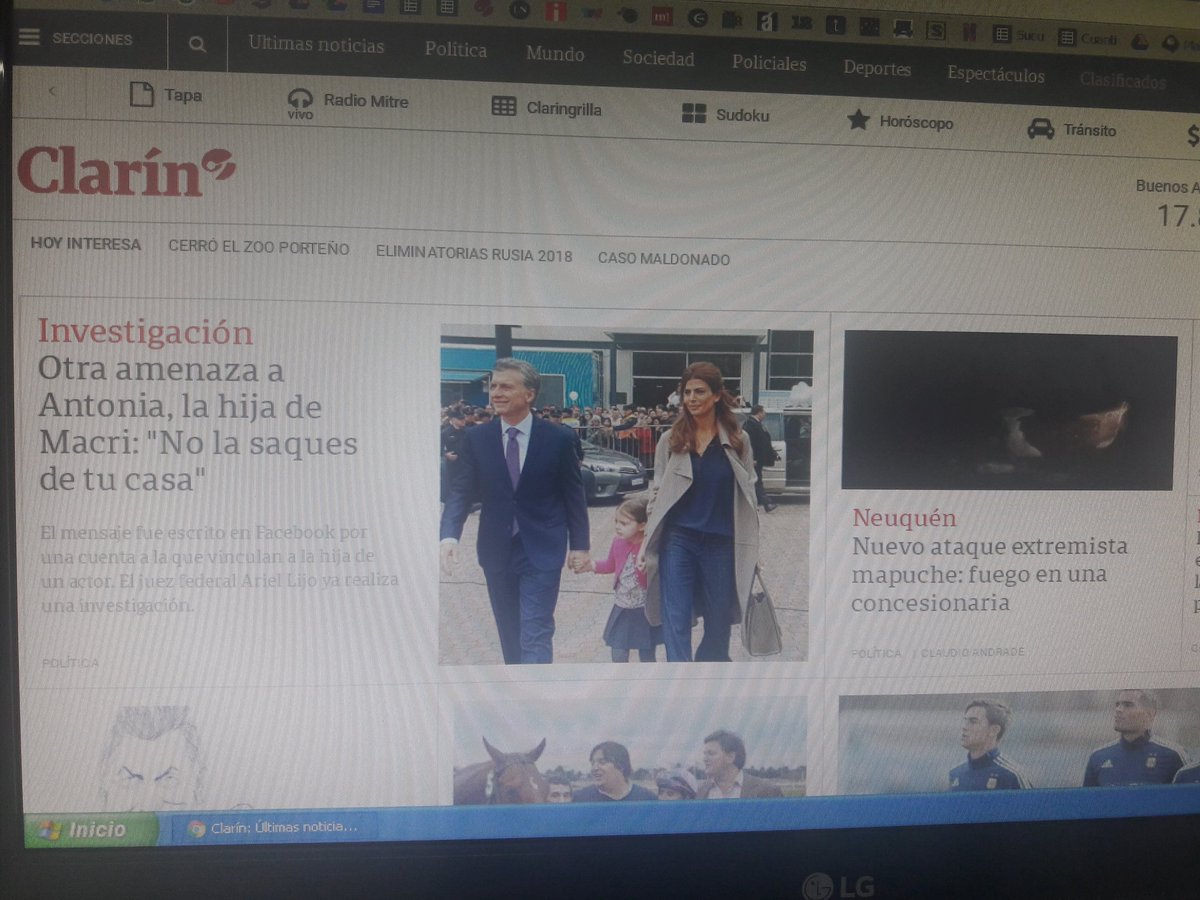Open the 'Cuenti' bookmark in the bookmarks bar
The height and width of the screenshot is (900, 1200).
point(1089,38)
